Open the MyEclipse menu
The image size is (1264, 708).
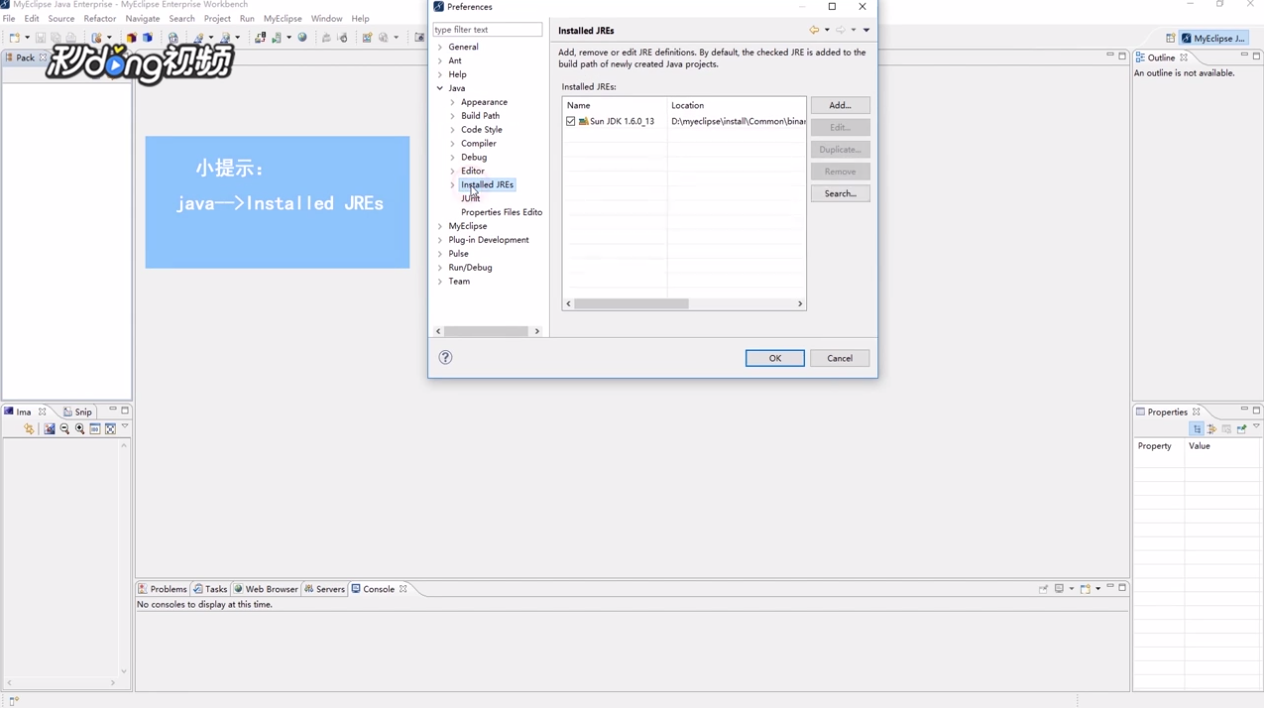(x=283, y=18)
